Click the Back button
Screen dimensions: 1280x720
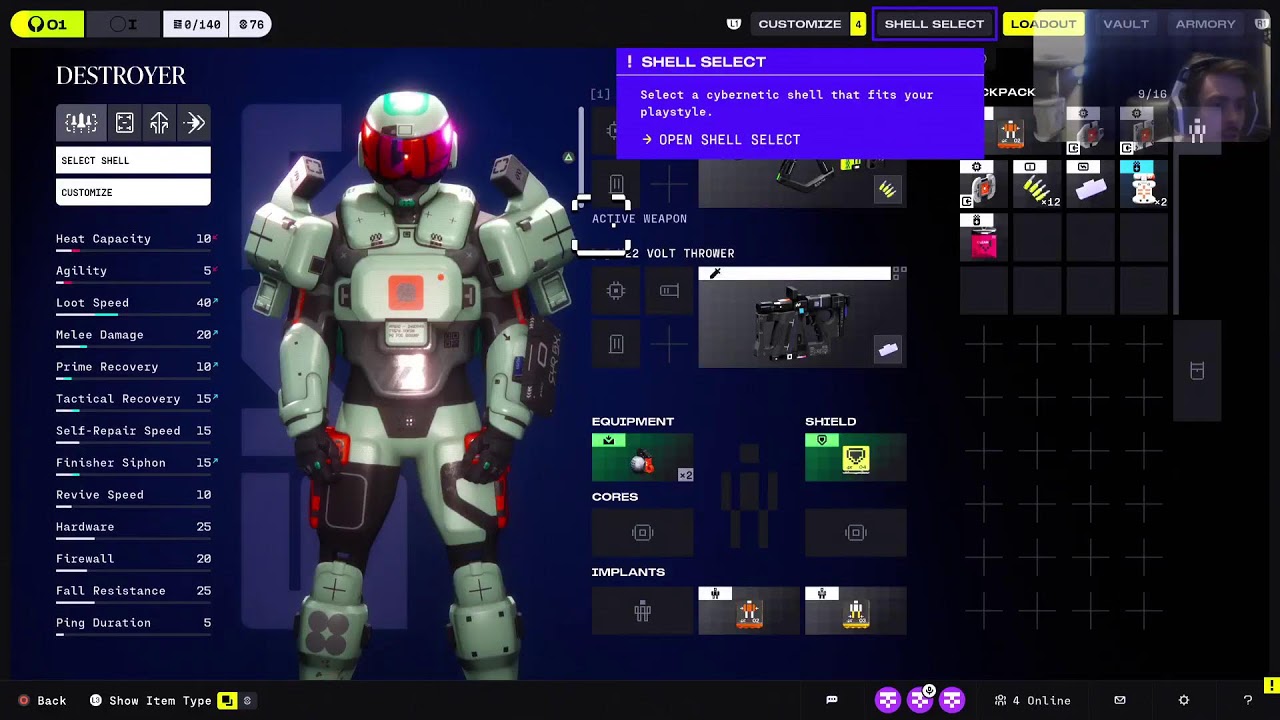pyautogui.click(x=43, y=700)
